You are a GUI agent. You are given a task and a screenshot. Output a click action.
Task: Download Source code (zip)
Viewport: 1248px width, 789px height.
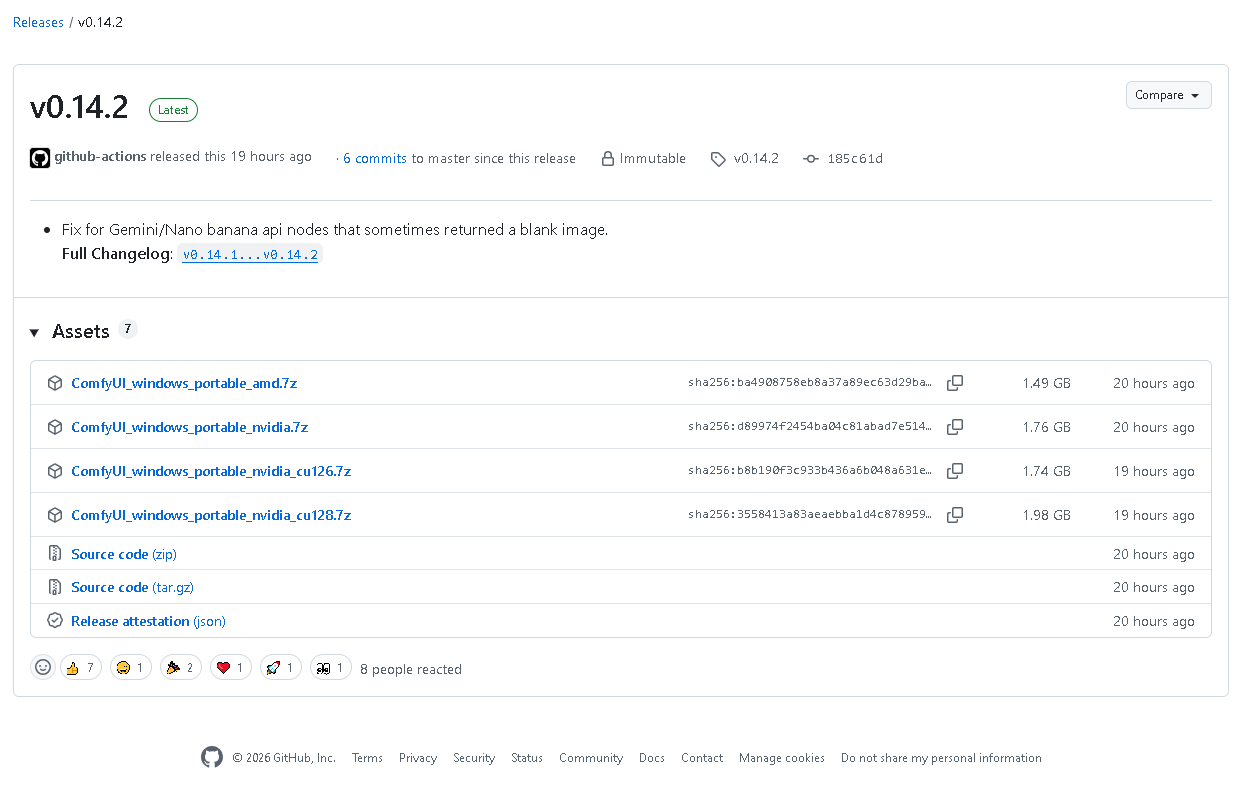click(124, 554)
